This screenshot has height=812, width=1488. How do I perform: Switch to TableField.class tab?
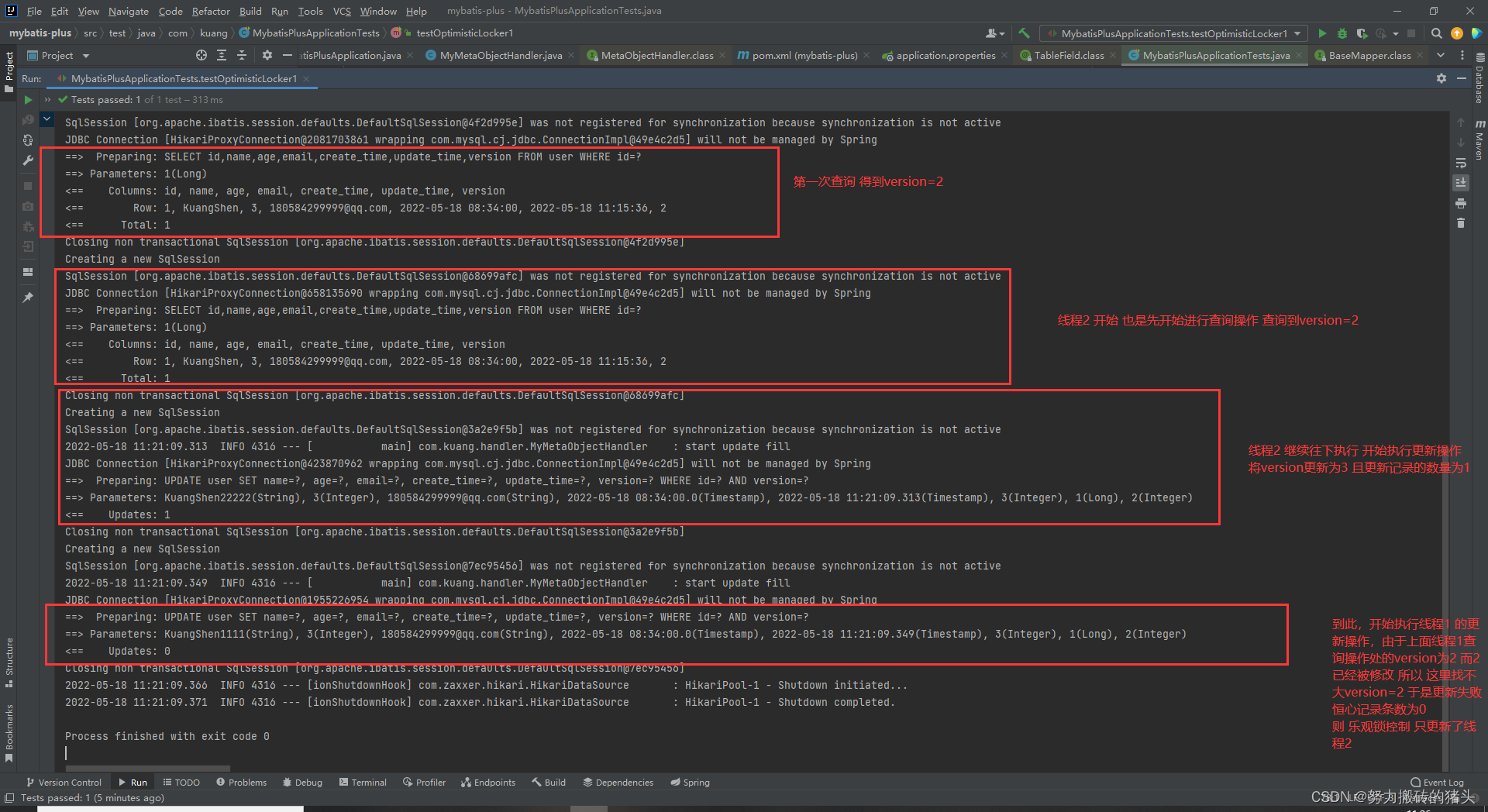coord(1069,55)
